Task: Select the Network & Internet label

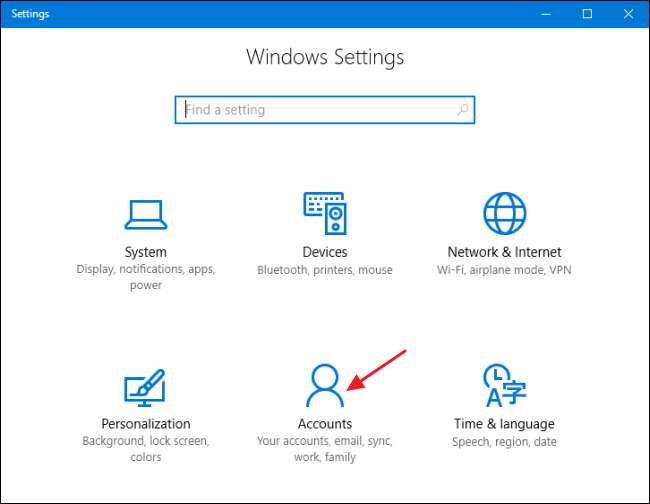Action: (504, 252)
